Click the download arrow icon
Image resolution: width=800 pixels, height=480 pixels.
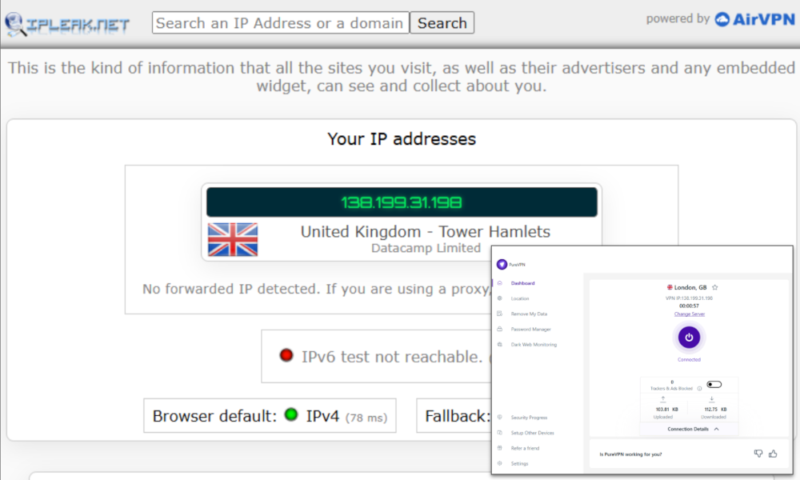tap(712, 399)
